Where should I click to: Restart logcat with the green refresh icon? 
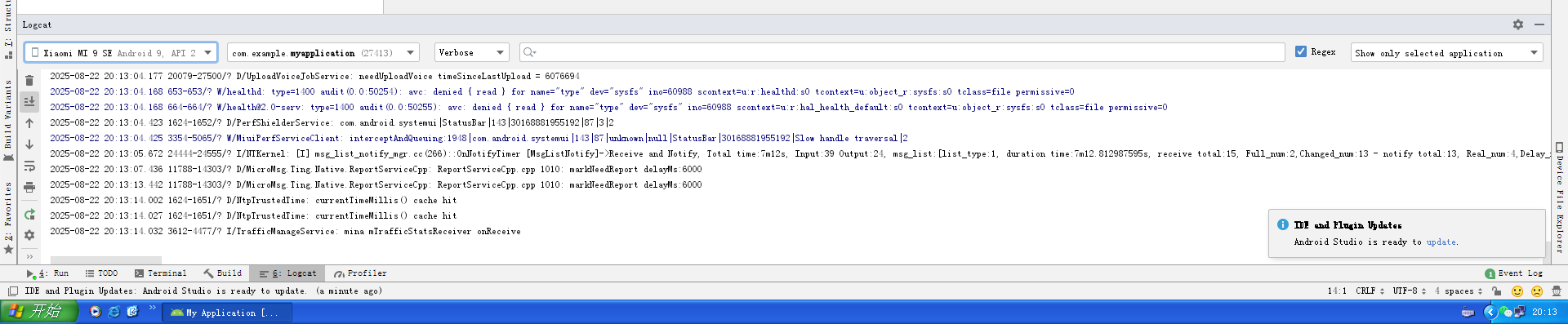[x=29, y=215]
